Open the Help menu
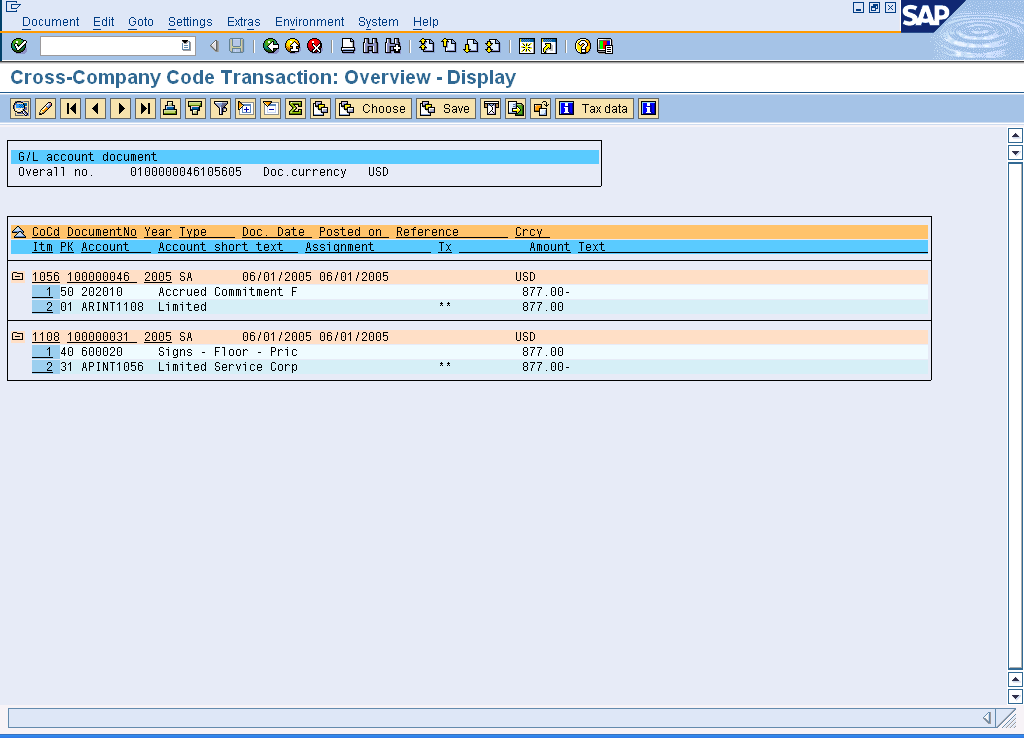 coord(425,22)
